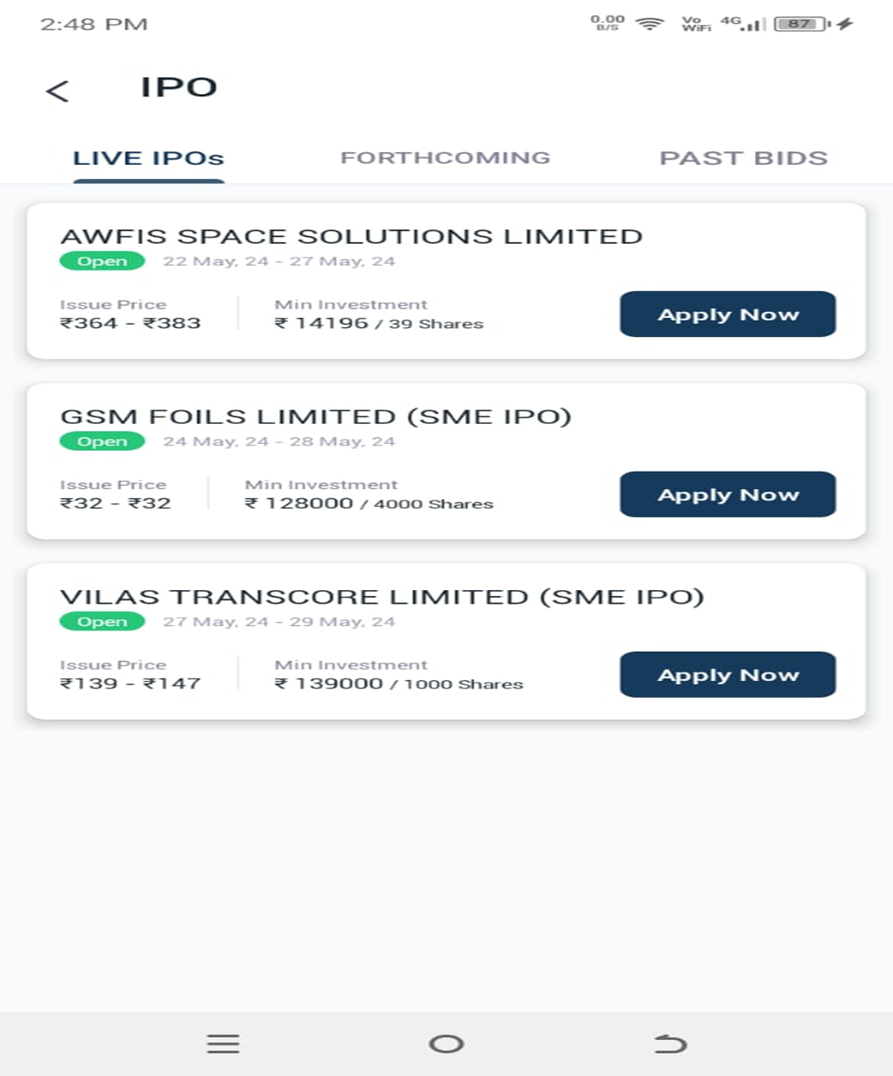Tap the Wi-Fi icon in status bar
This screenshot has height=1076, width=893.
(649, 24)
